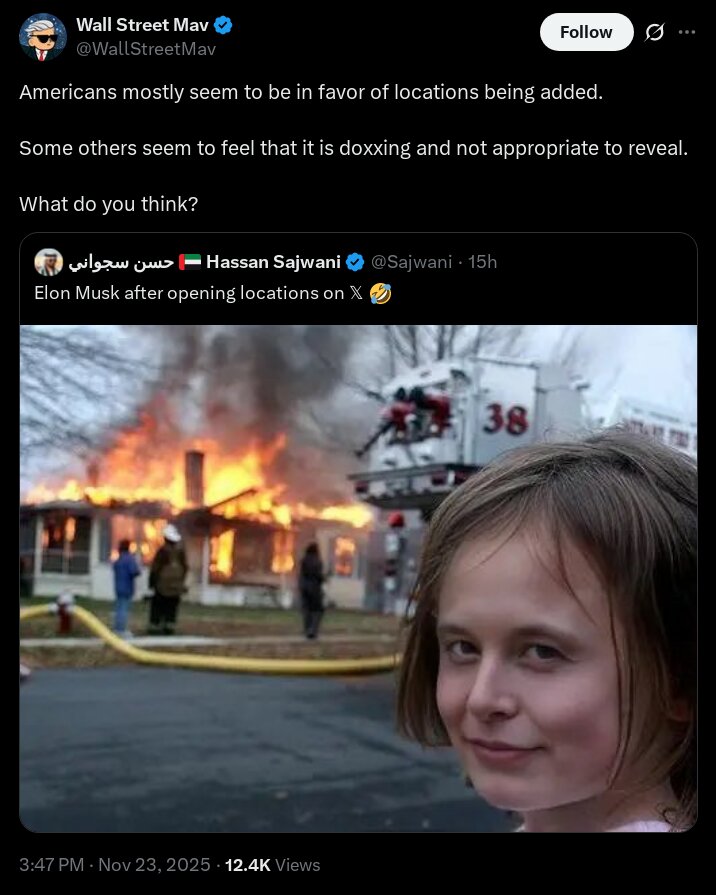Screen dimensions: 716x895
Task: Follow Wall Street Mav account
Action: [586, 32]
